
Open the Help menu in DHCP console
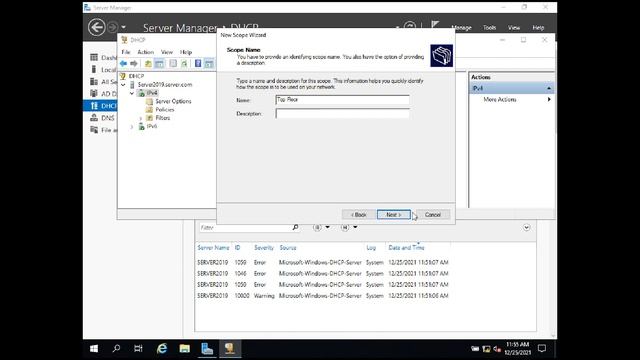point(186,52)
